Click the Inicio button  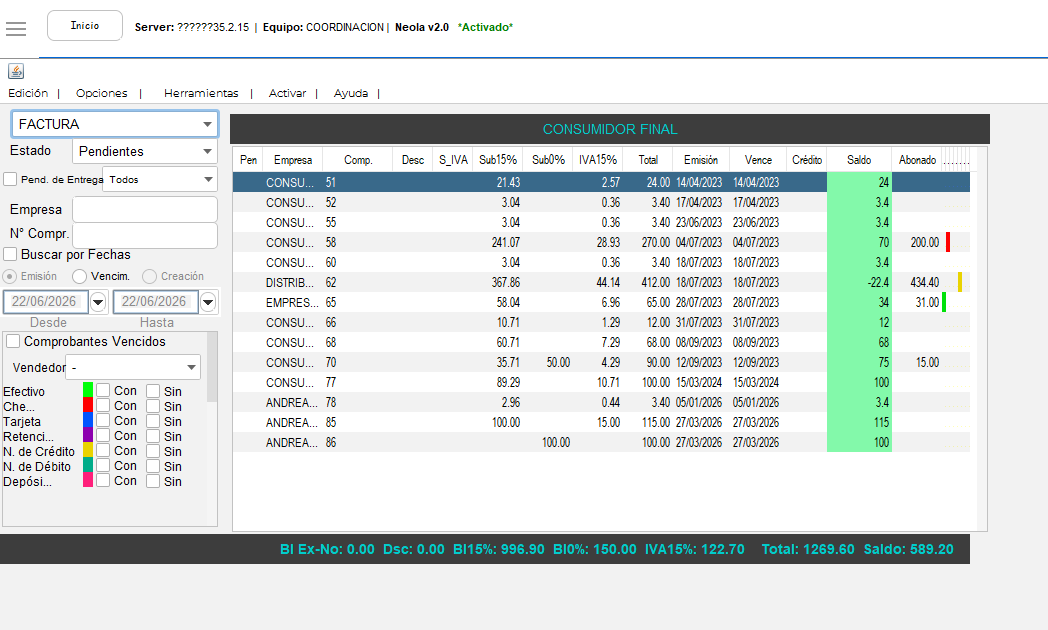[85, 25]
